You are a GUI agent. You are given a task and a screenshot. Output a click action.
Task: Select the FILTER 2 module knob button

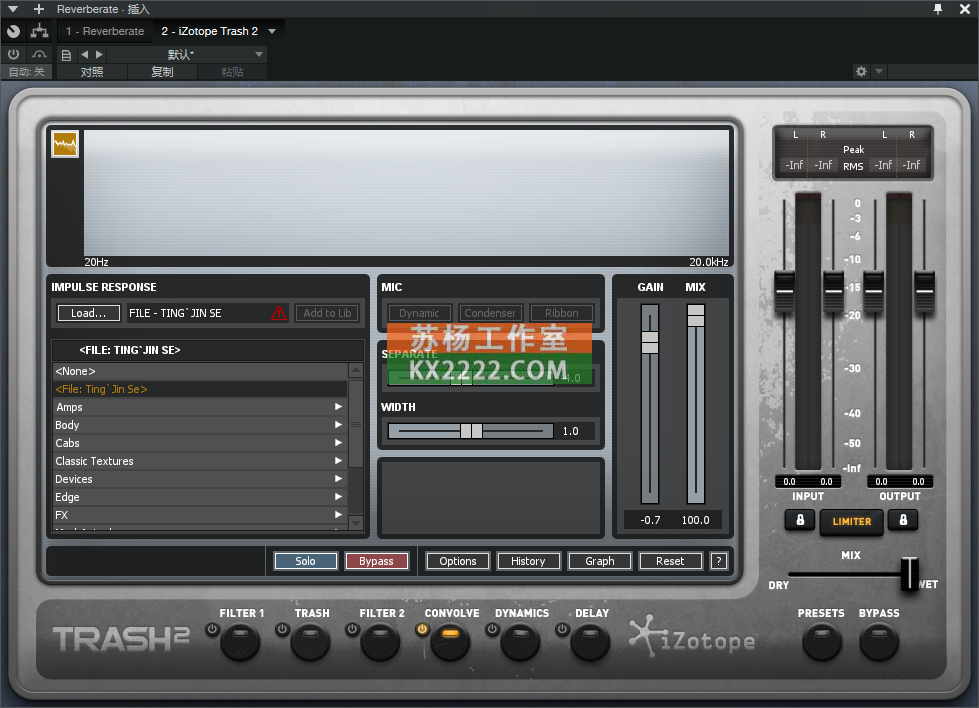pyautogui.click(x=380, y=643)
